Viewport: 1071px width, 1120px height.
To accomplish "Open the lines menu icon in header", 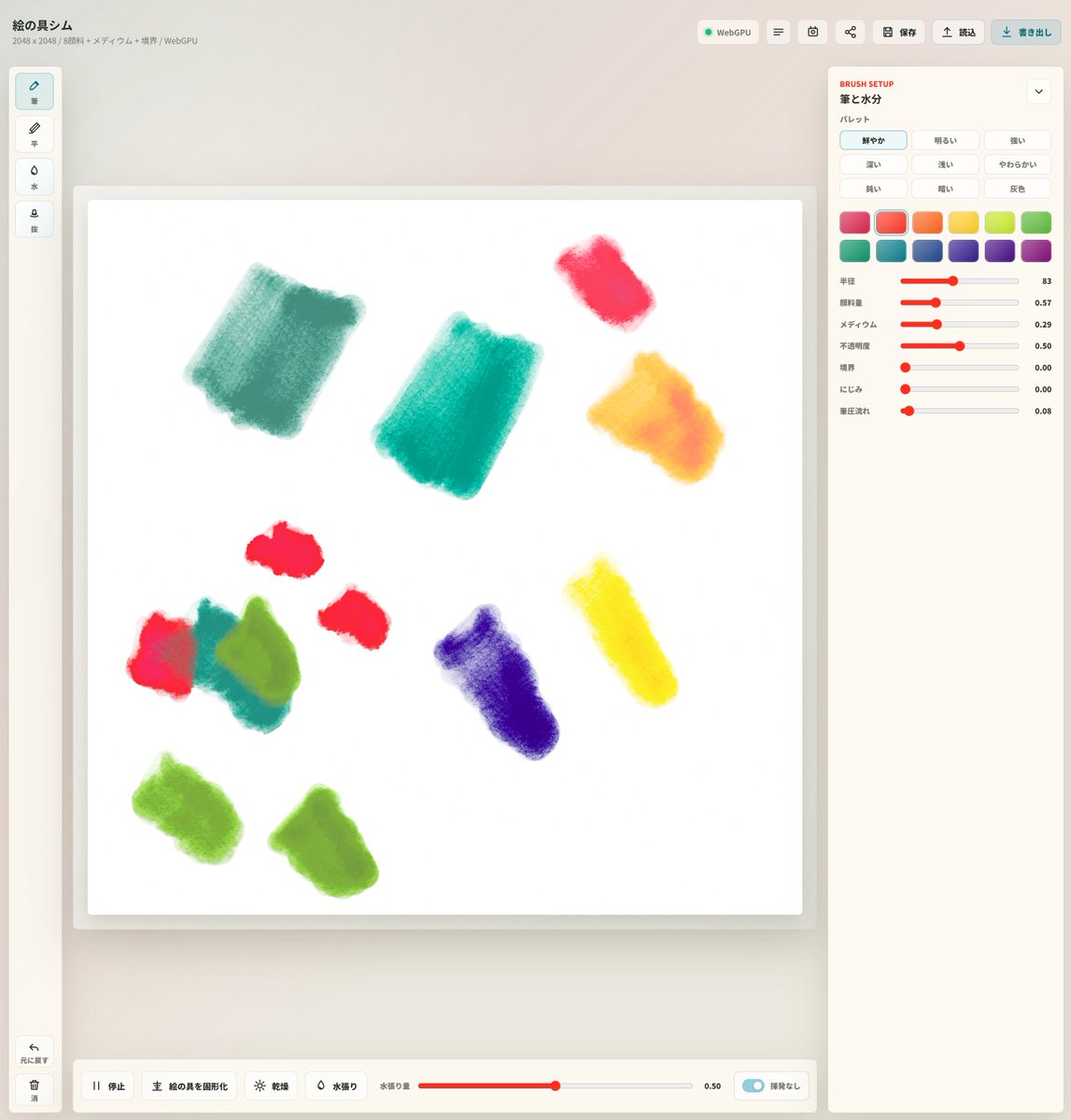I will tap(778, 32).
